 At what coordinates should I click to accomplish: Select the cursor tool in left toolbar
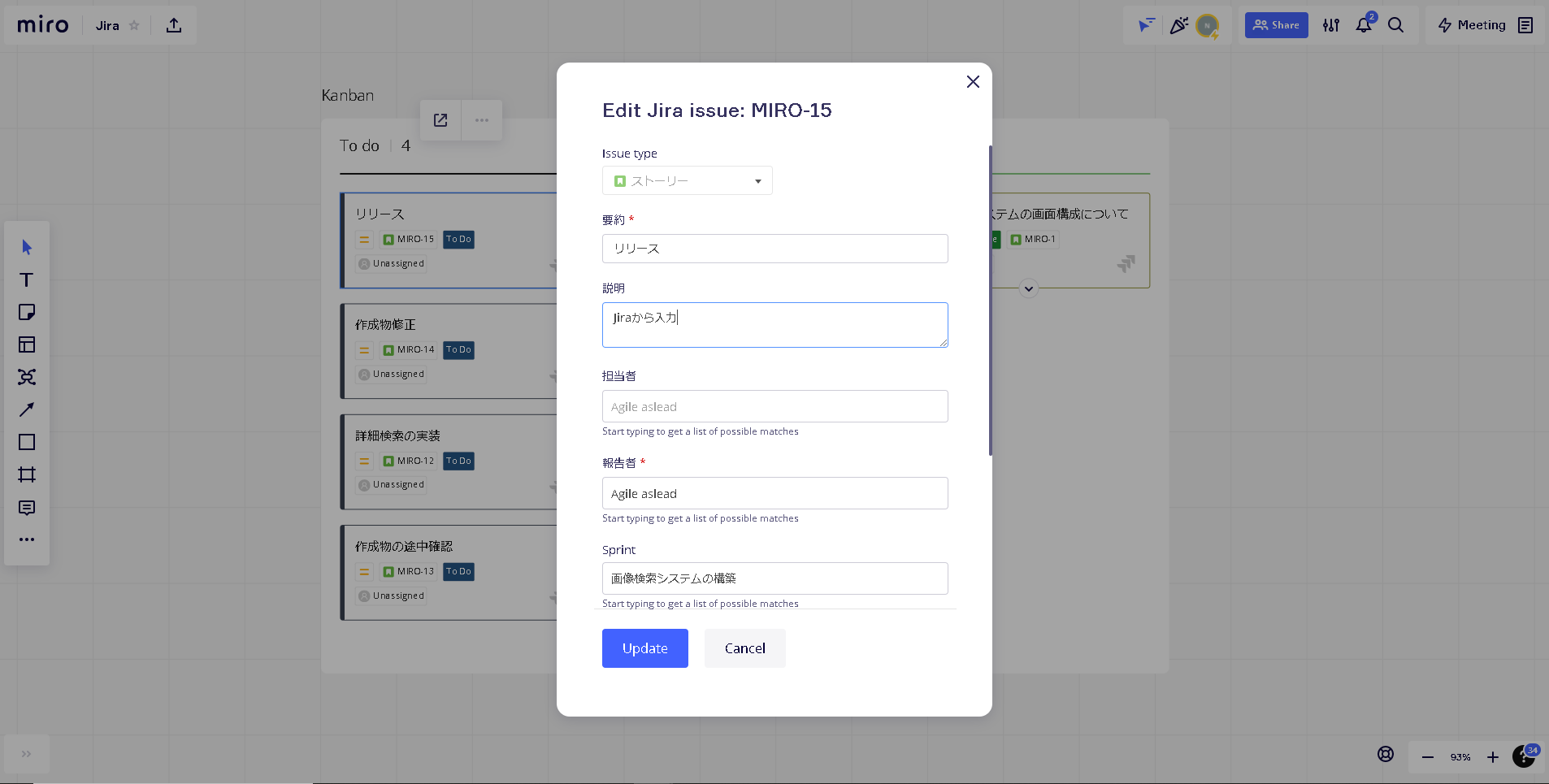(x=27, y=247)
